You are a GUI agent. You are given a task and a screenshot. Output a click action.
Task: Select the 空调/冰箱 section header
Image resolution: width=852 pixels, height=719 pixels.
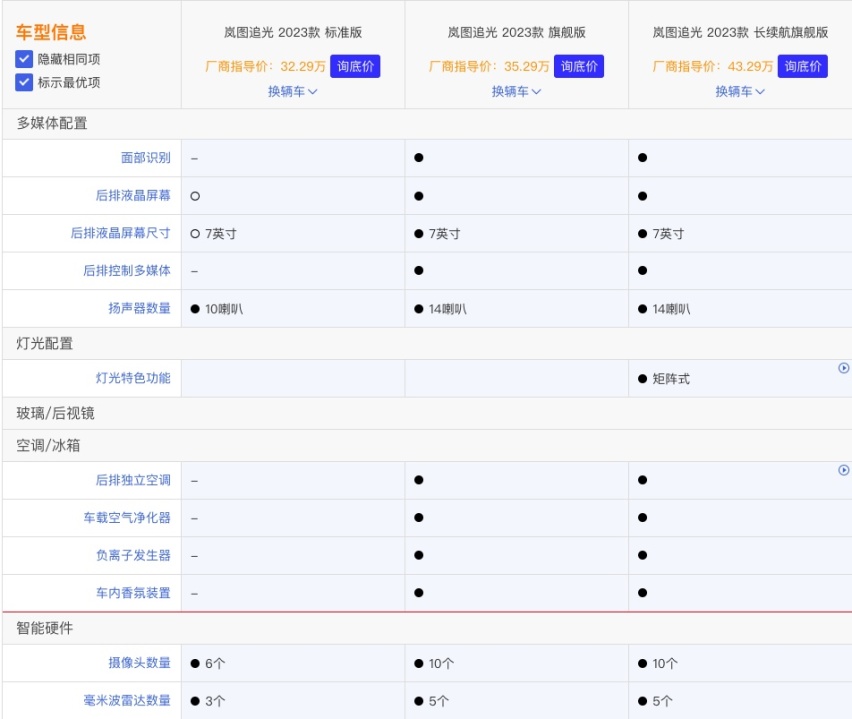(x=48, y=446)
